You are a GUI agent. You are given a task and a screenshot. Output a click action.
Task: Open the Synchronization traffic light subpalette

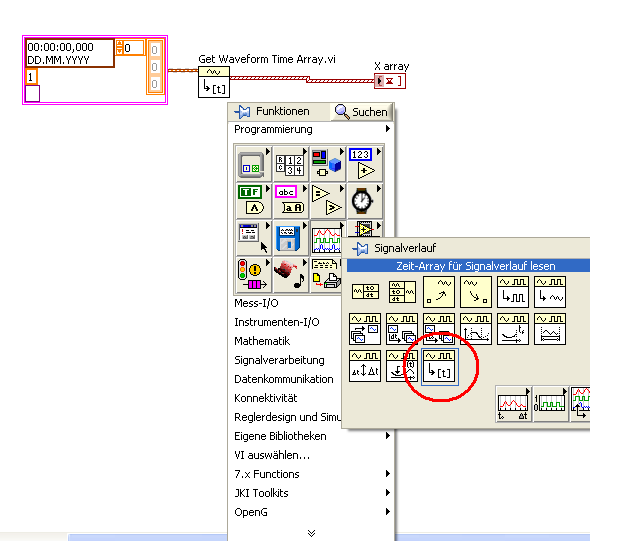pyautogui.click(x=252, y=275)
